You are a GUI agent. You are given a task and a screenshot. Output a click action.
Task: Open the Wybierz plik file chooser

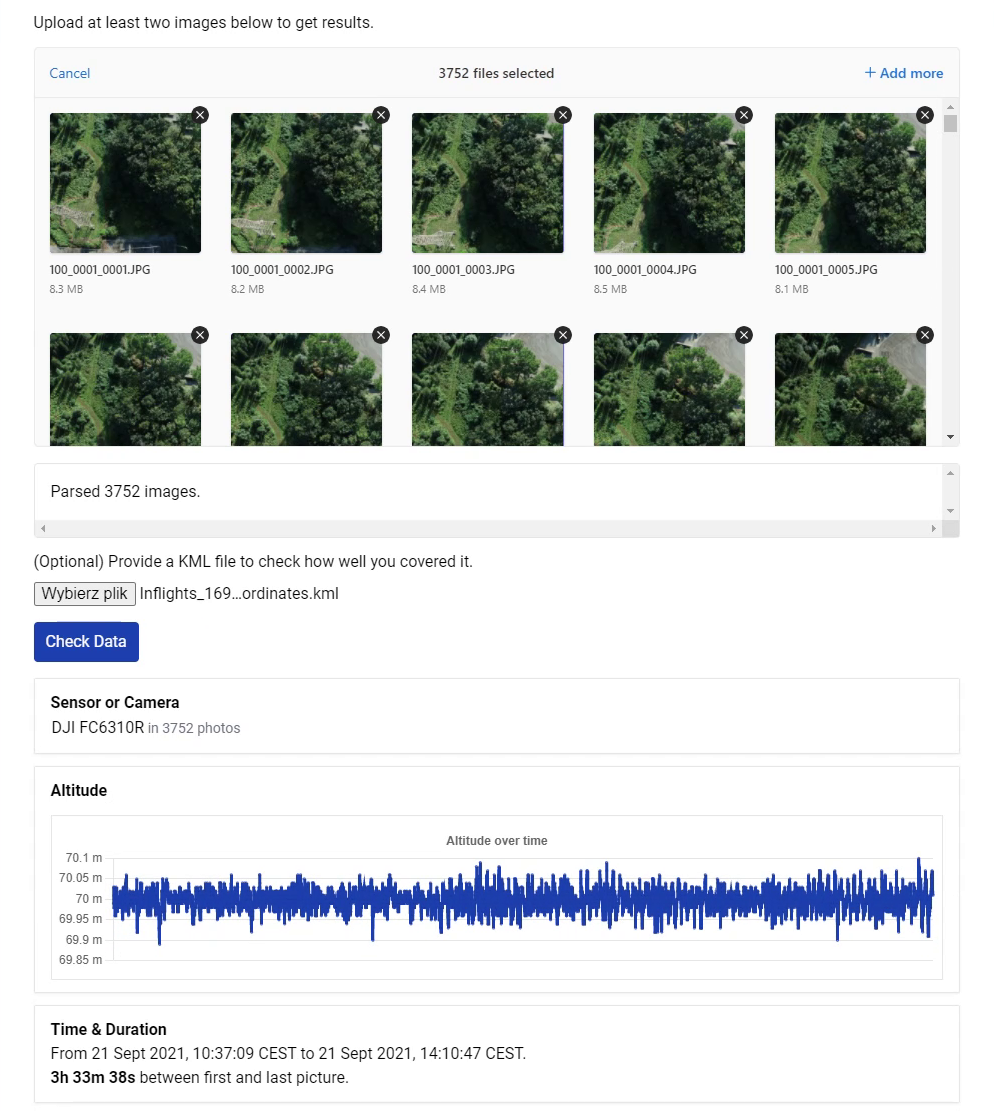pyautogui.click(x=85, y=594)
